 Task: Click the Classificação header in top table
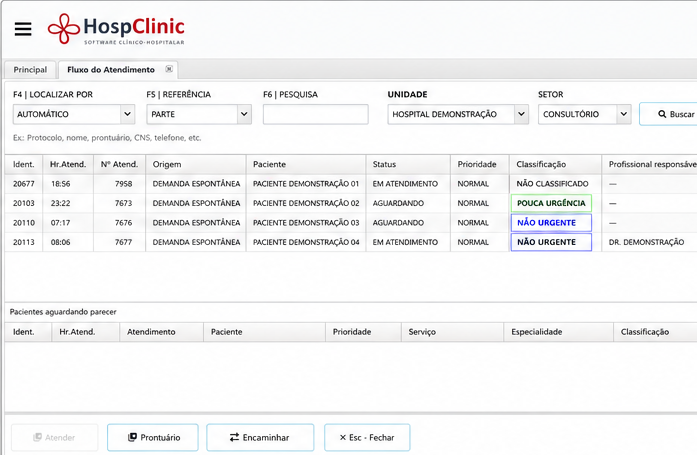coord(555,164)
